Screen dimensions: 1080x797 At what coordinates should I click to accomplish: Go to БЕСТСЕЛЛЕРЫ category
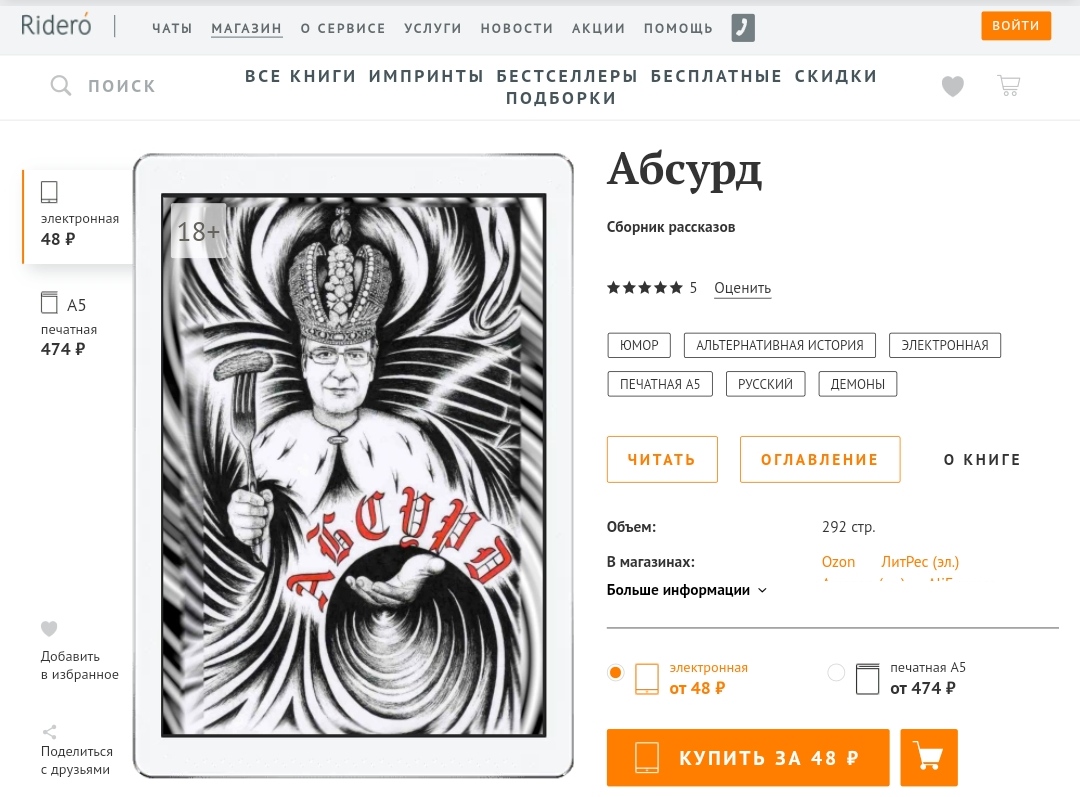coord(567,76)
